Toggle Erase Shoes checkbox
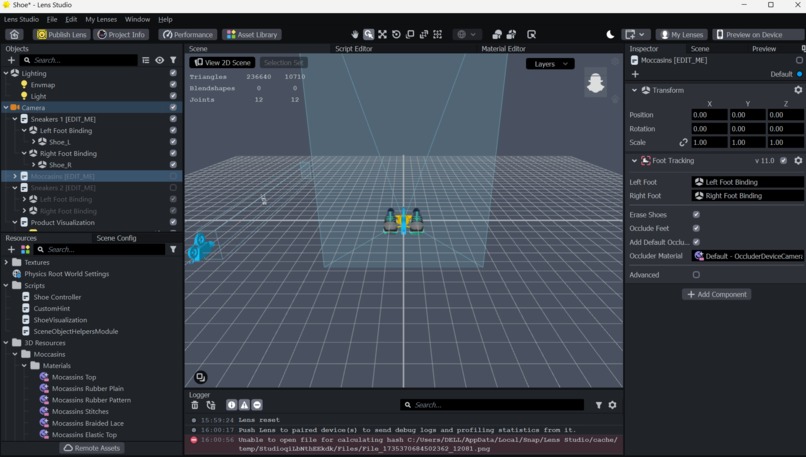Viewport: 806px width, 457px height. pos(696,214)
